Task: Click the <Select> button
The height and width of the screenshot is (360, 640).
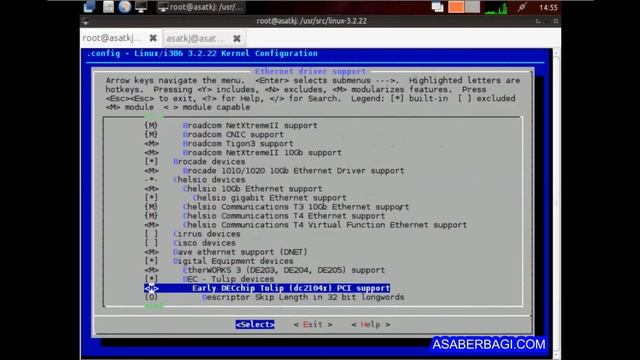Action: (x=255, y=324)
